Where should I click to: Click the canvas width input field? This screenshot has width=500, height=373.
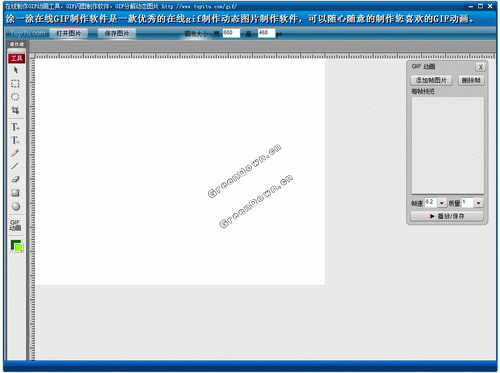coord(231,33)
